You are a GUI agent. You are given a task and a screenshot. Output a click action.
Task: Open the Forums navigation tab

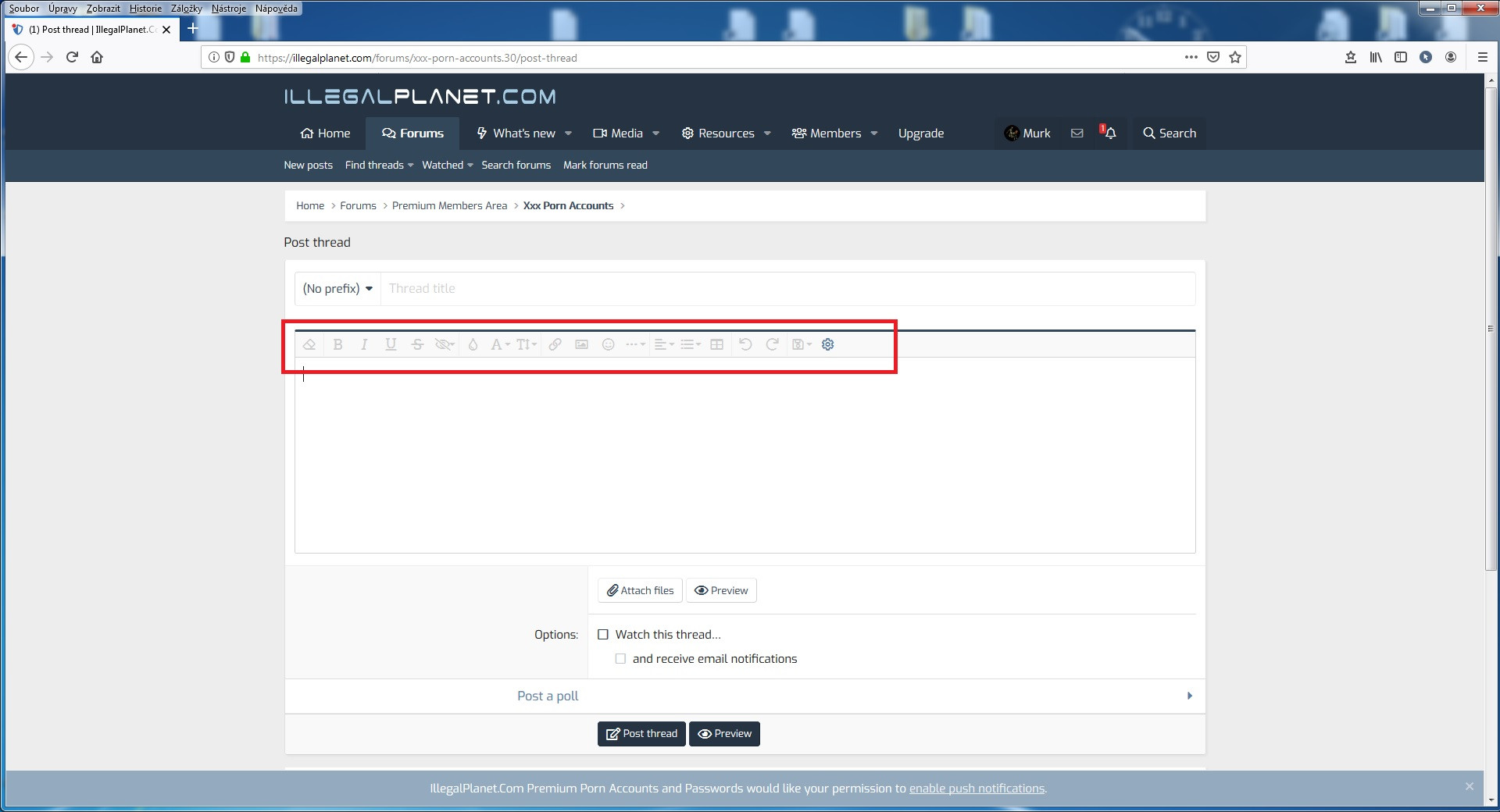pos(412,134)
